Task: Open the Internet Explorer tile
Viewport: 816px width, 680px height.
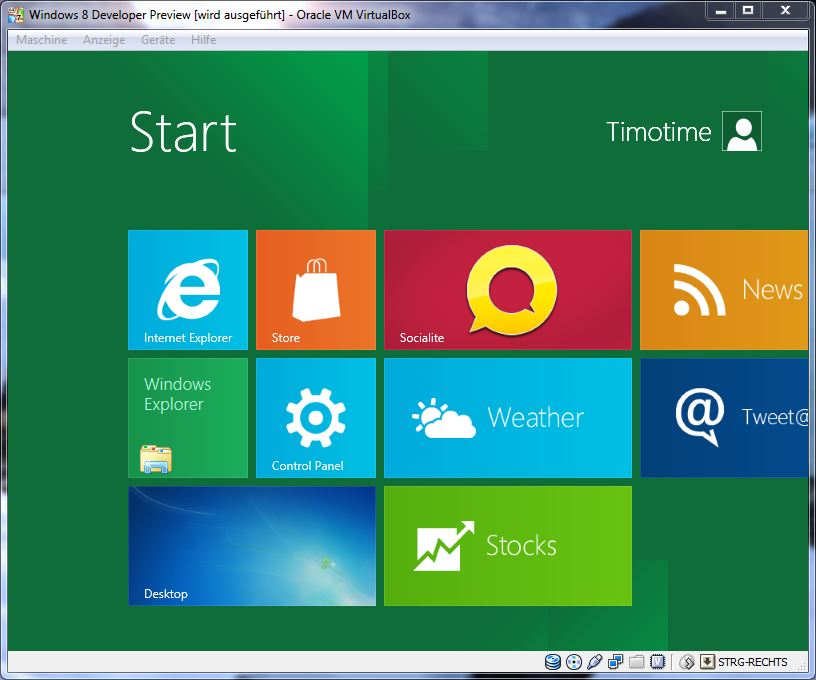Action: (188, 290)
